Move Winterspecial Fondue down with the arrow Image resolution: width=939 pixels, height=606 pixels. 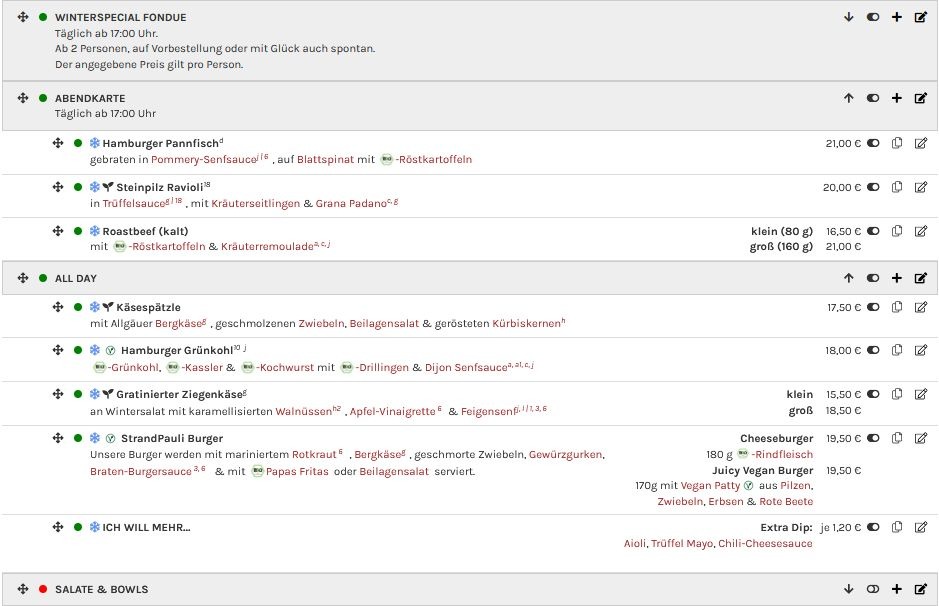pyautogui.click(x=849, y=17)
